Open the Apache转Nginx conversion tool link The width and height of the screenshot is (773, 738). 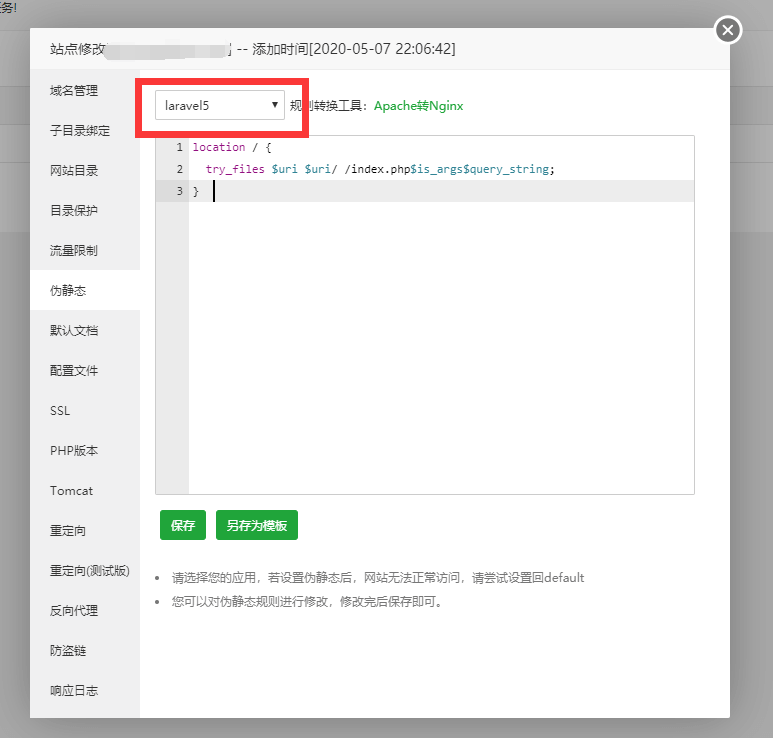click(418, 106)
